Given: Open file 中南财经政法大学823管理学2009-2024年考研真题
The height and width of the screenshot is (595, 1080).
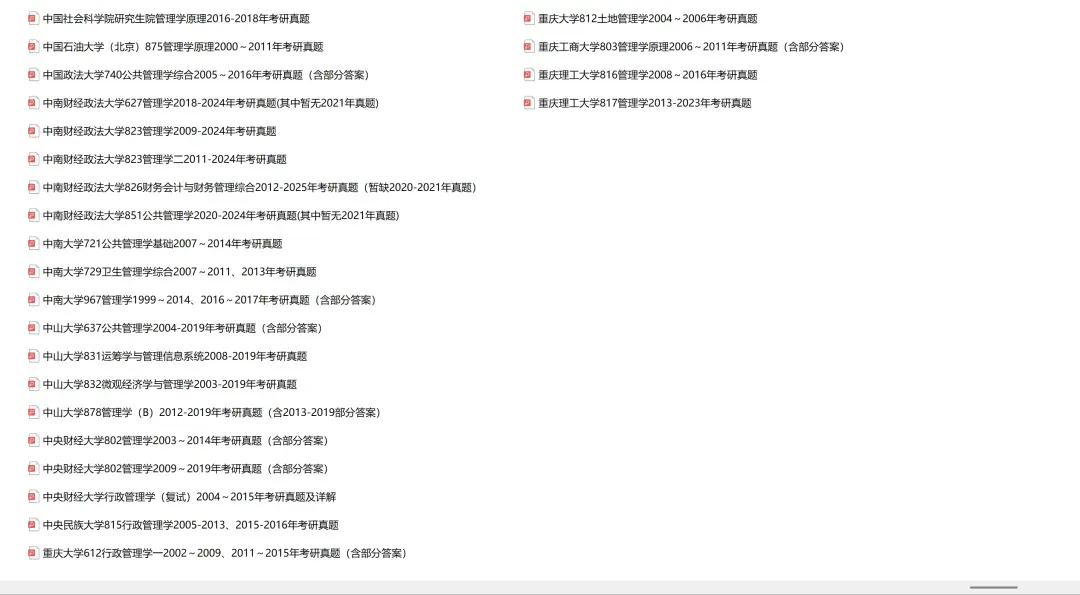Looking at the screenshot, I should (160, 131).
